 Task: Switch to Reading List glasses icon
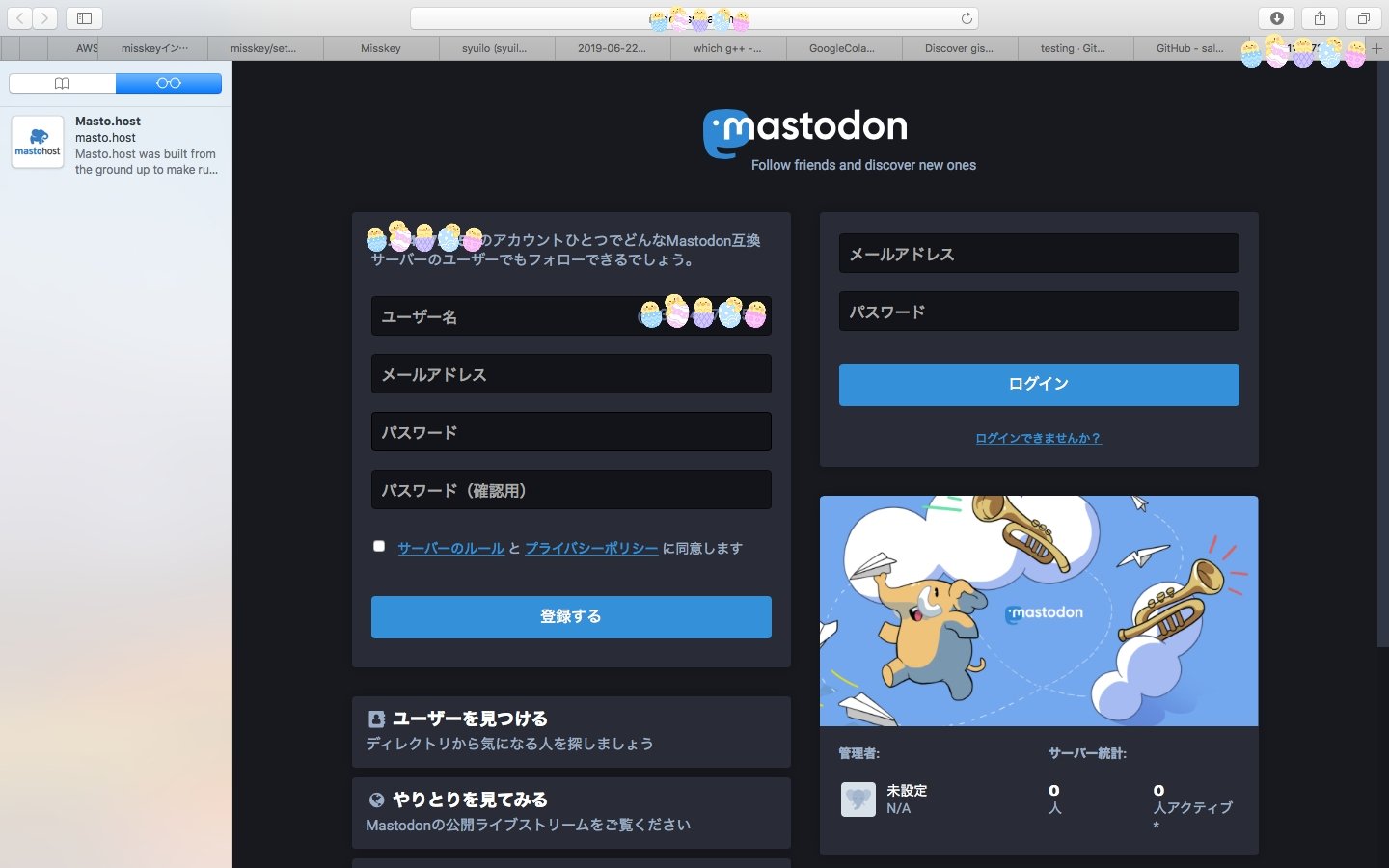pyautogui.click(x=169, y=84)
